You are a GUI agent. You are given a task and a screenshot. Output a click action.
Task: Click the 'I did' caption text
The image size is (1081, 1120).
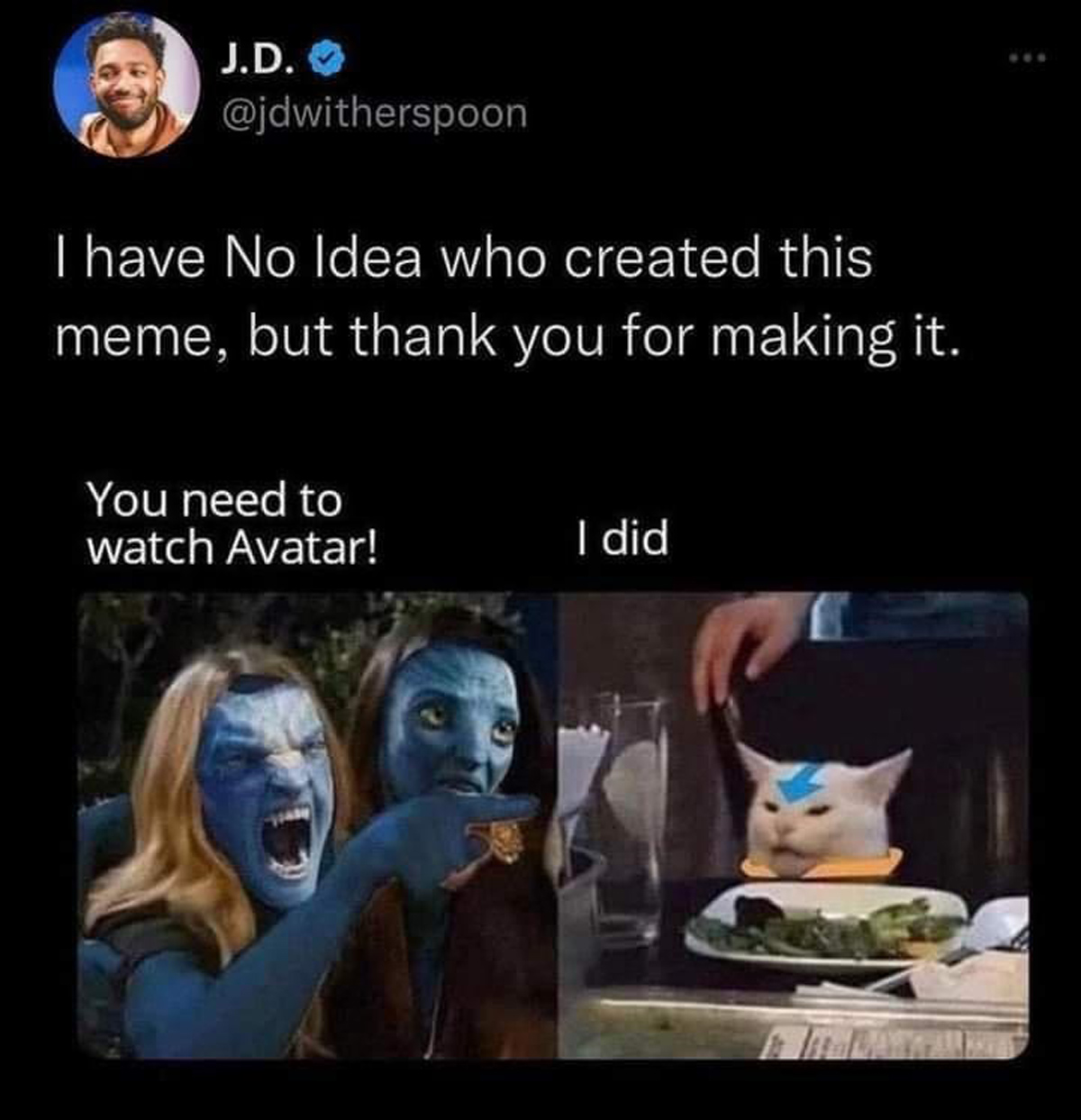point(622,539)
